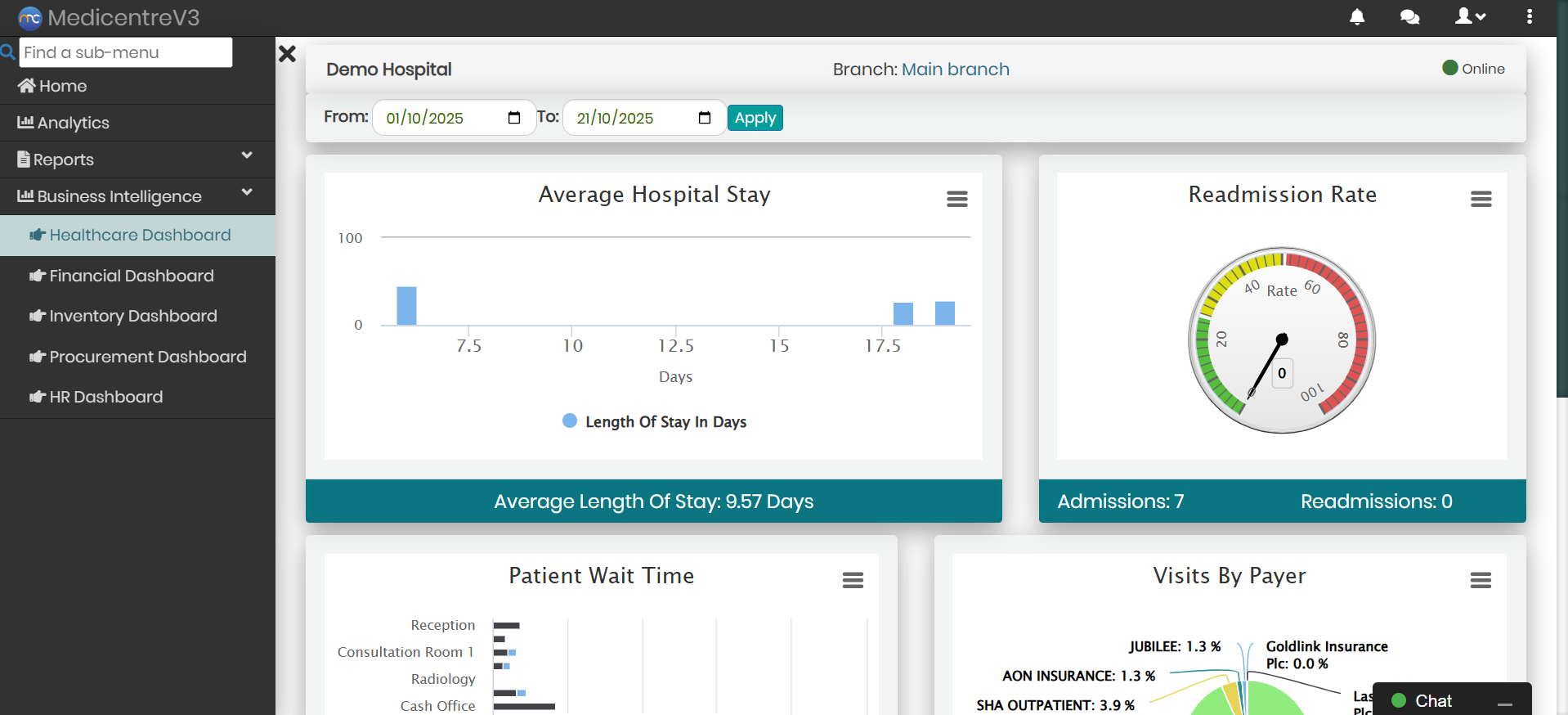
Task: Open the Average Hospital Stay chart menu
Action: pyautogui.click(x=956, y=199)
